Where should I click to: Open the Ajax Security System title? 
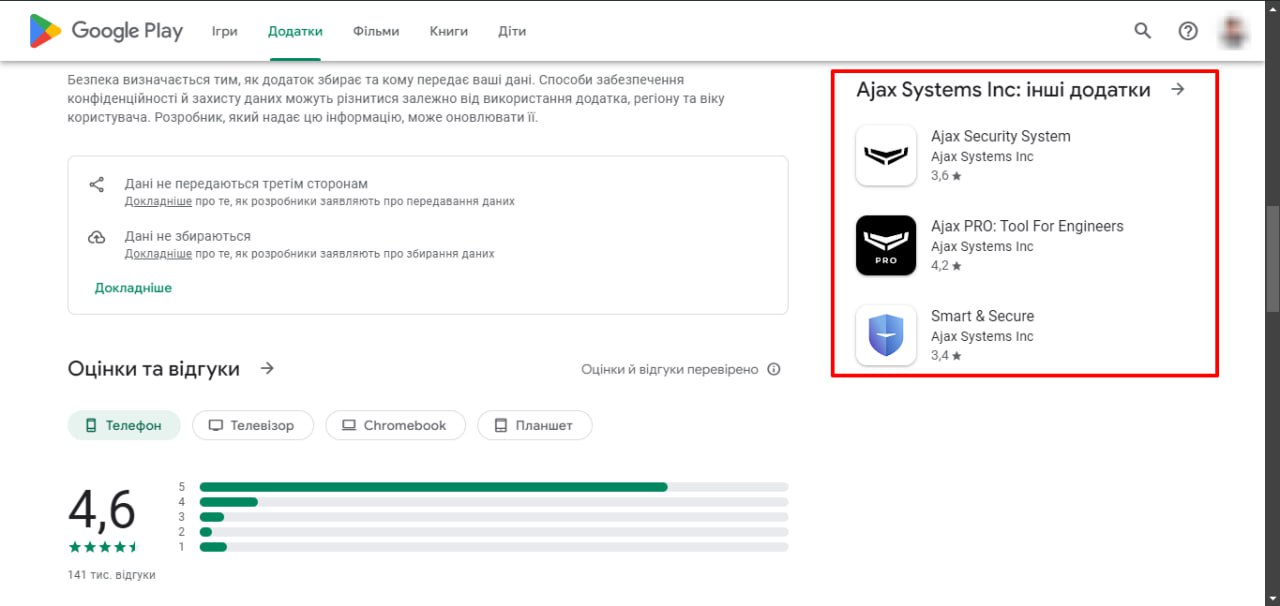pyautogui.click(x=1000, y=136)
